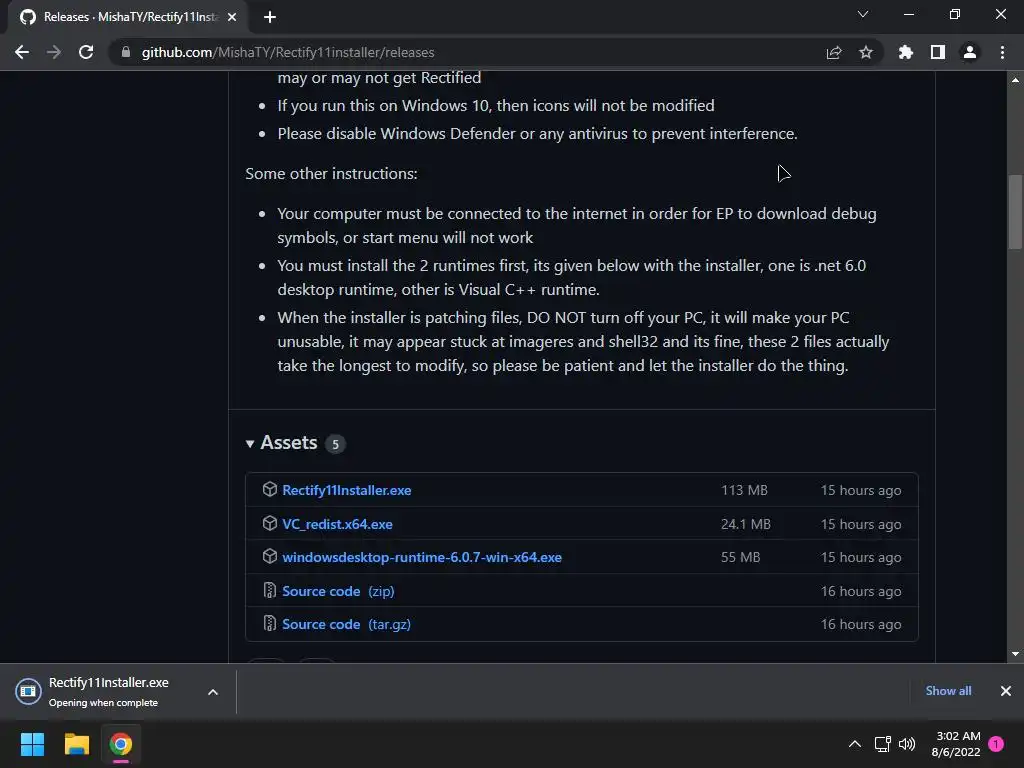
Task: Click the scrollbar up arrow
Action: point(1015,80)
